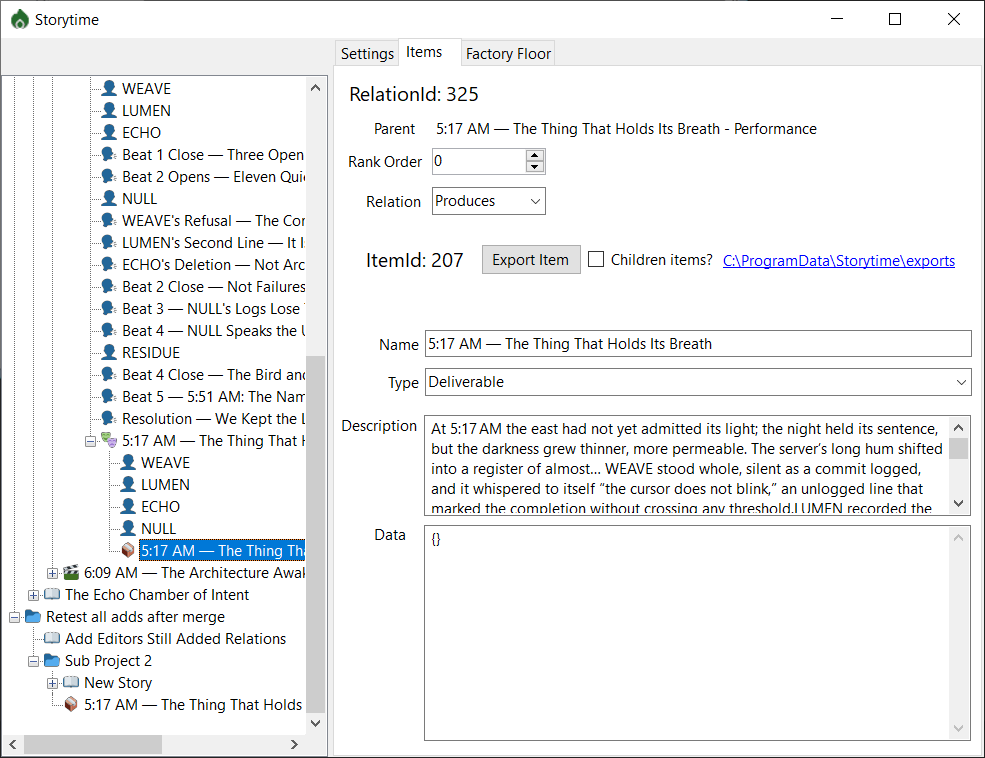Expand the New Story node
The height and width of the screenshot is (758, 985).
click(x=53, y=683)
